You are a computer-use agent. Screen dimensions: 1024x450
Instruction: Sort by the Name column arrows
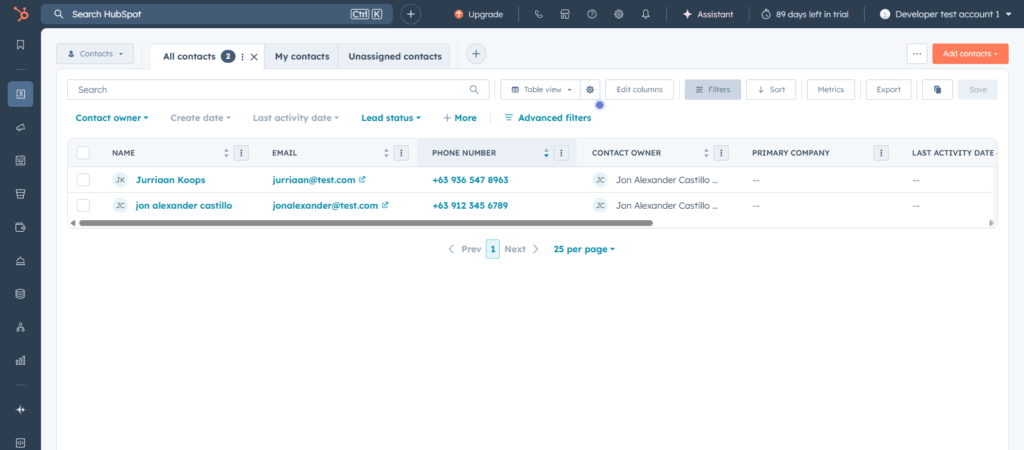(227, 153)
